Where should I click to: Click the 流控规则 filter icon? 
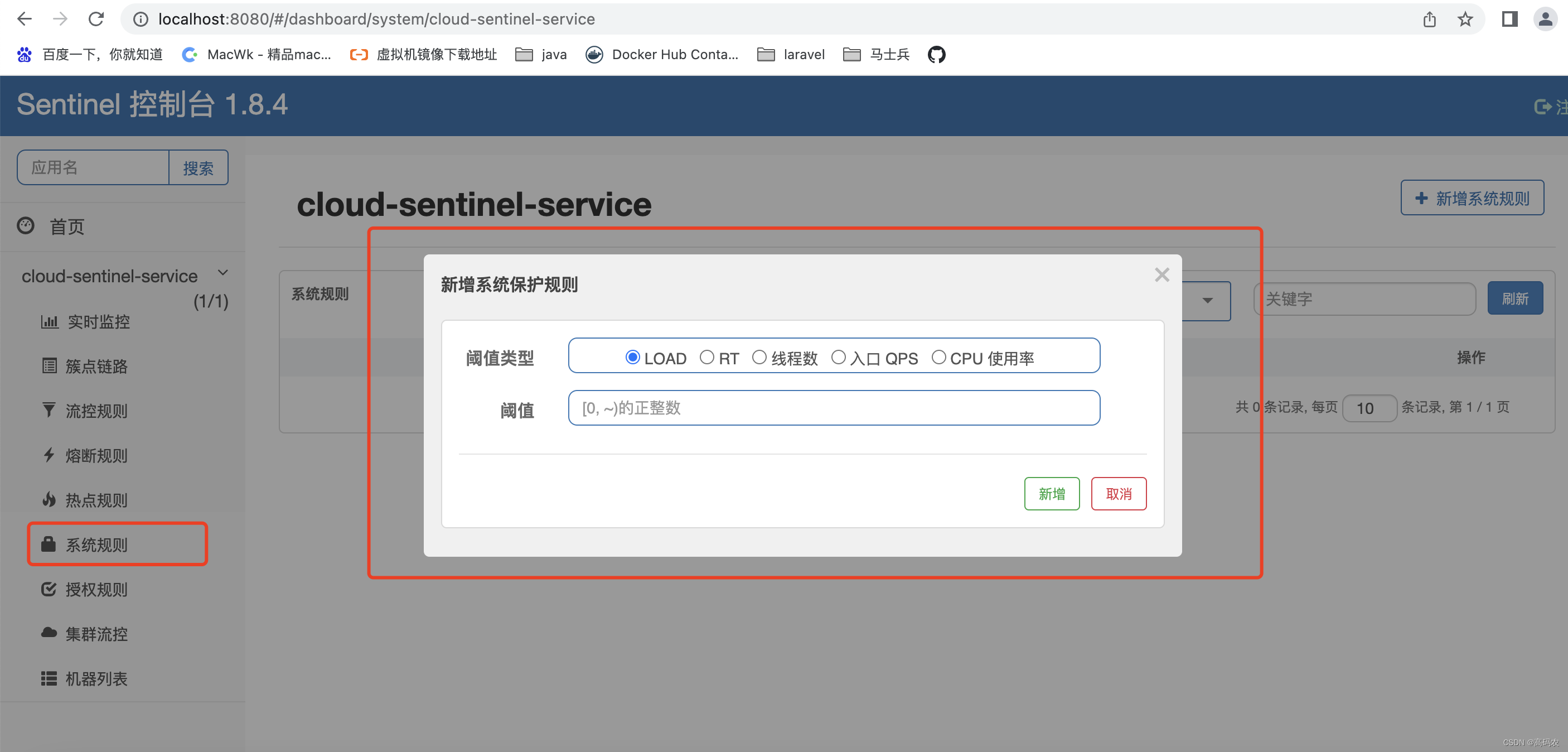point(49,410)
